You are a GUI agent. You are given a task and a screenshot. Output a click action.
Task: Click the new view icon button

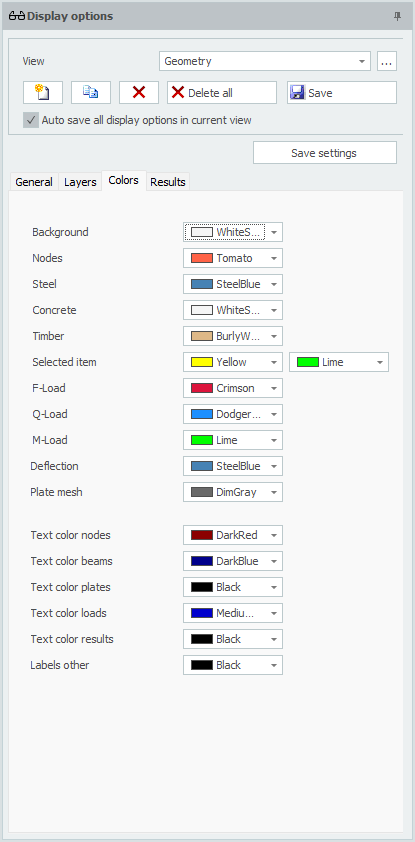(43, 92)
